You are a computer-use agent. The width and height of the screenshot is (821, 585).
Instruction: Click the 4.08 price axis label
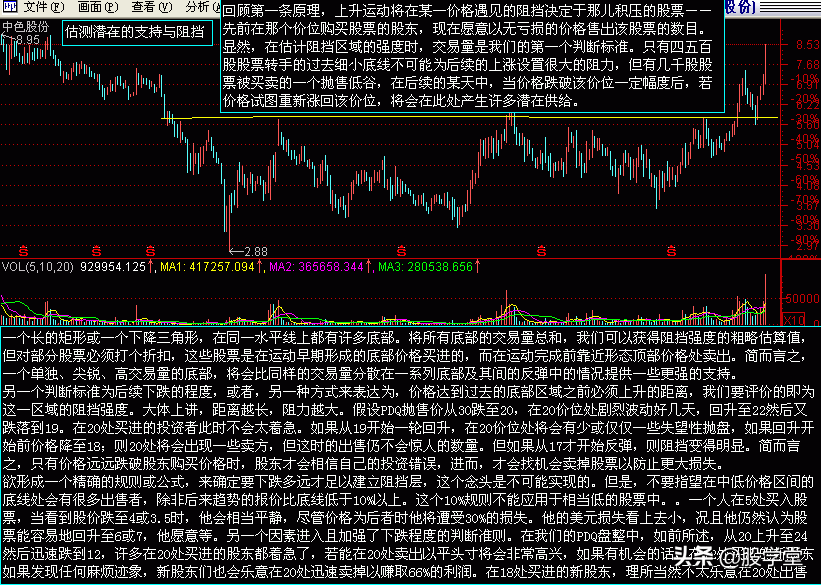click(x=808, y=186)
